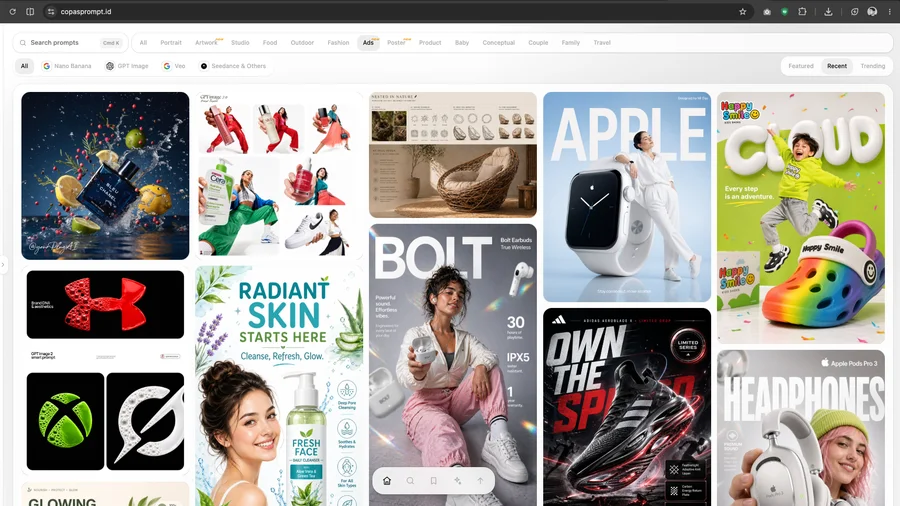The width and height of the screenshot is (900, 506).
Task: Jump to top with the up arrow icon
Action: pyautogui.click(x=480, y=481)
